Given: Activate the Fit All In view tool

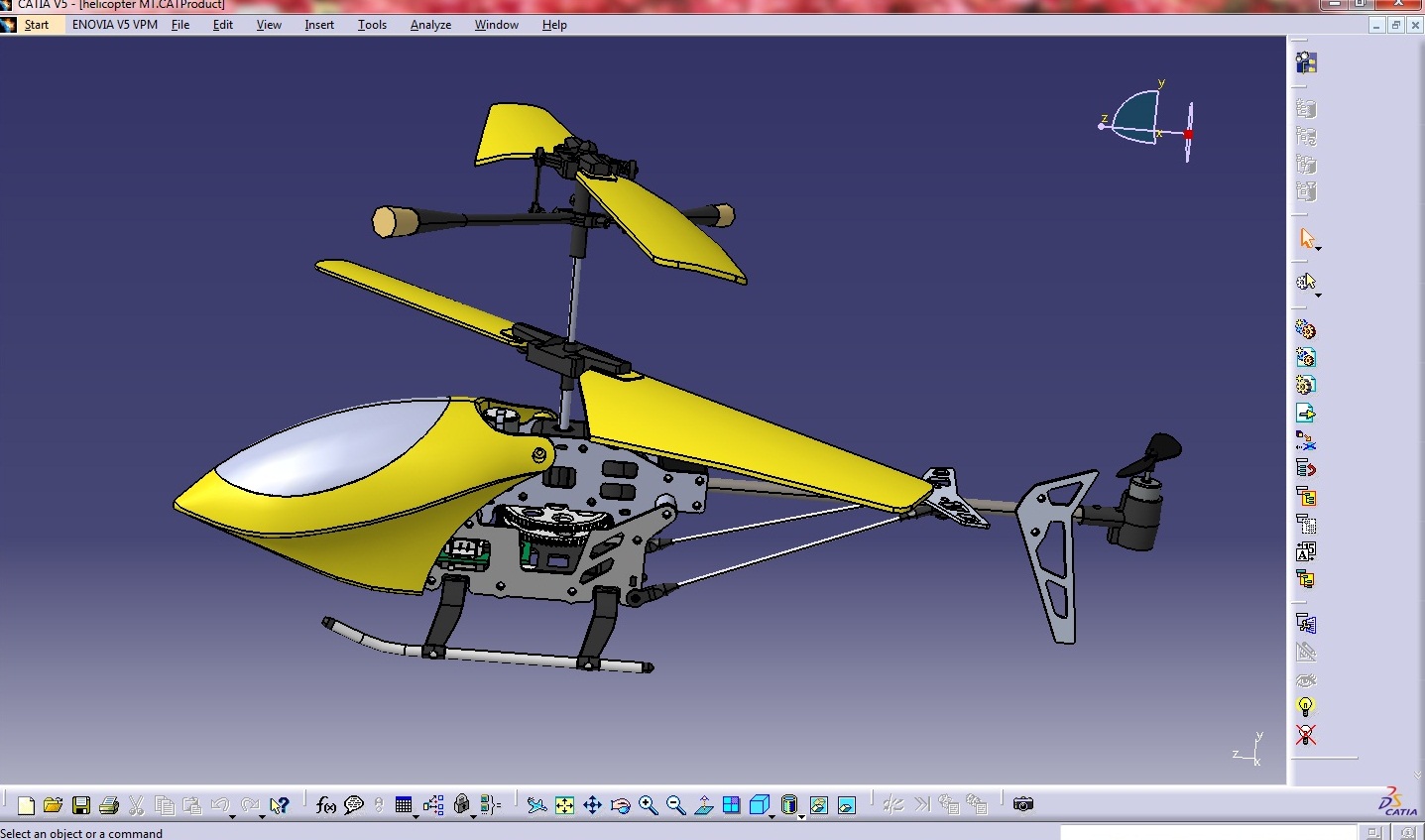Looking at the screenshot, I should [x=564, y=805].
